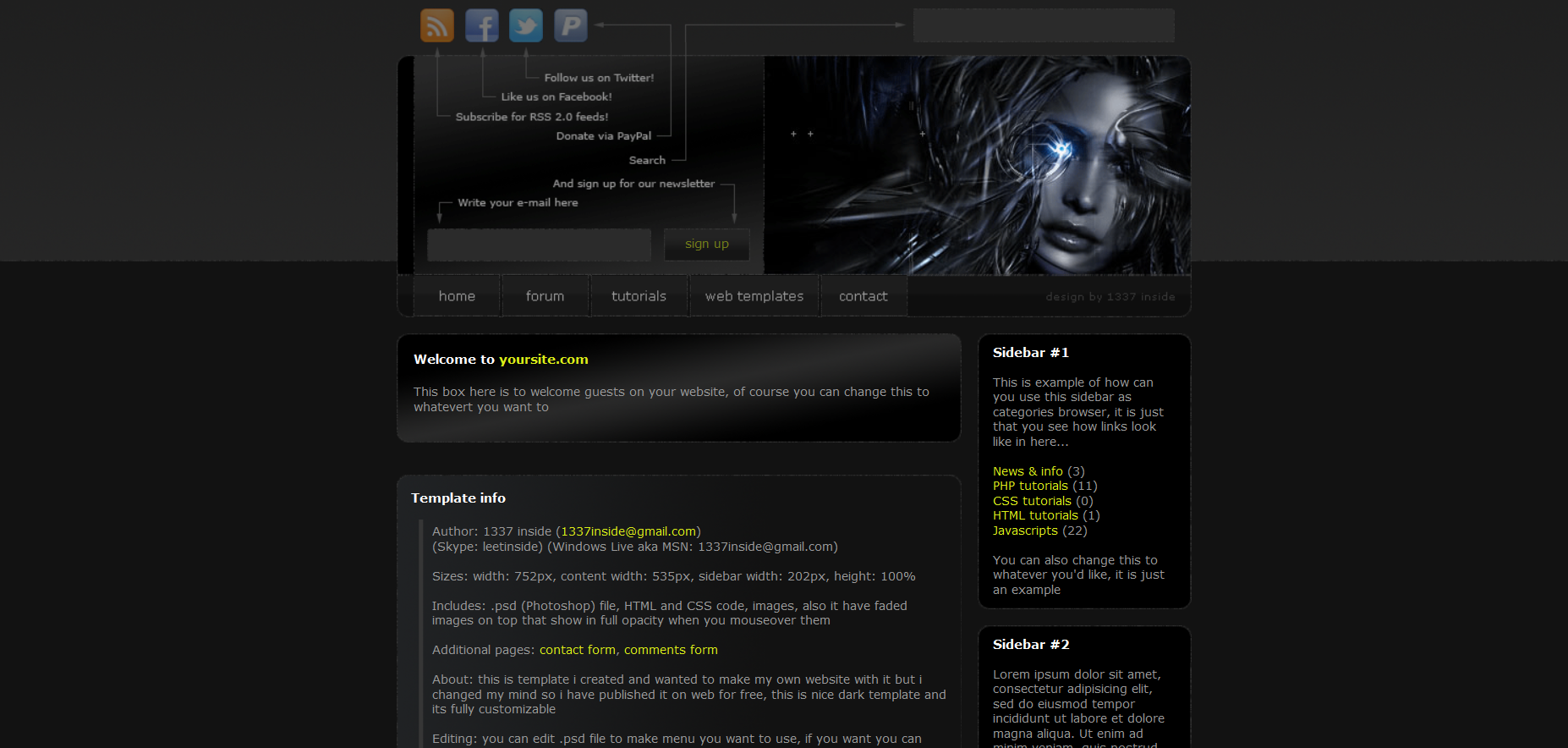Click the PayPal donate icon

[571, 25]
